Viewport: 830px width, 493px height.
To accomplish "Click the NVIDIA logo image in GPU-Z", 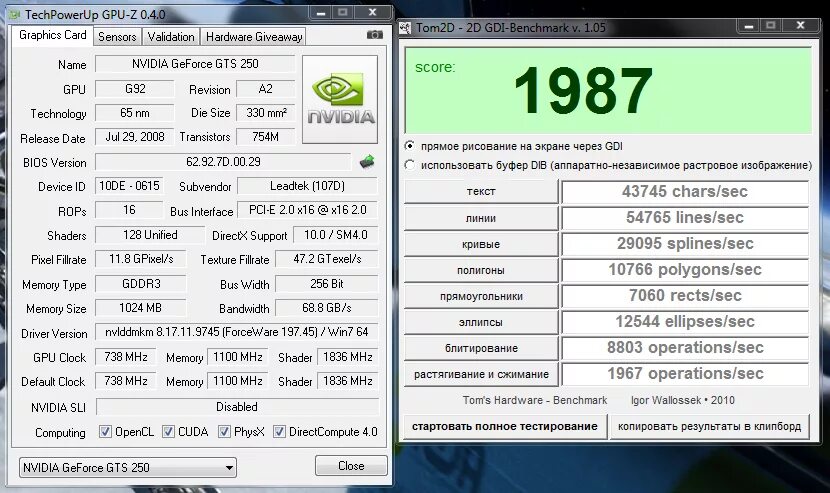I will point(340,100).
